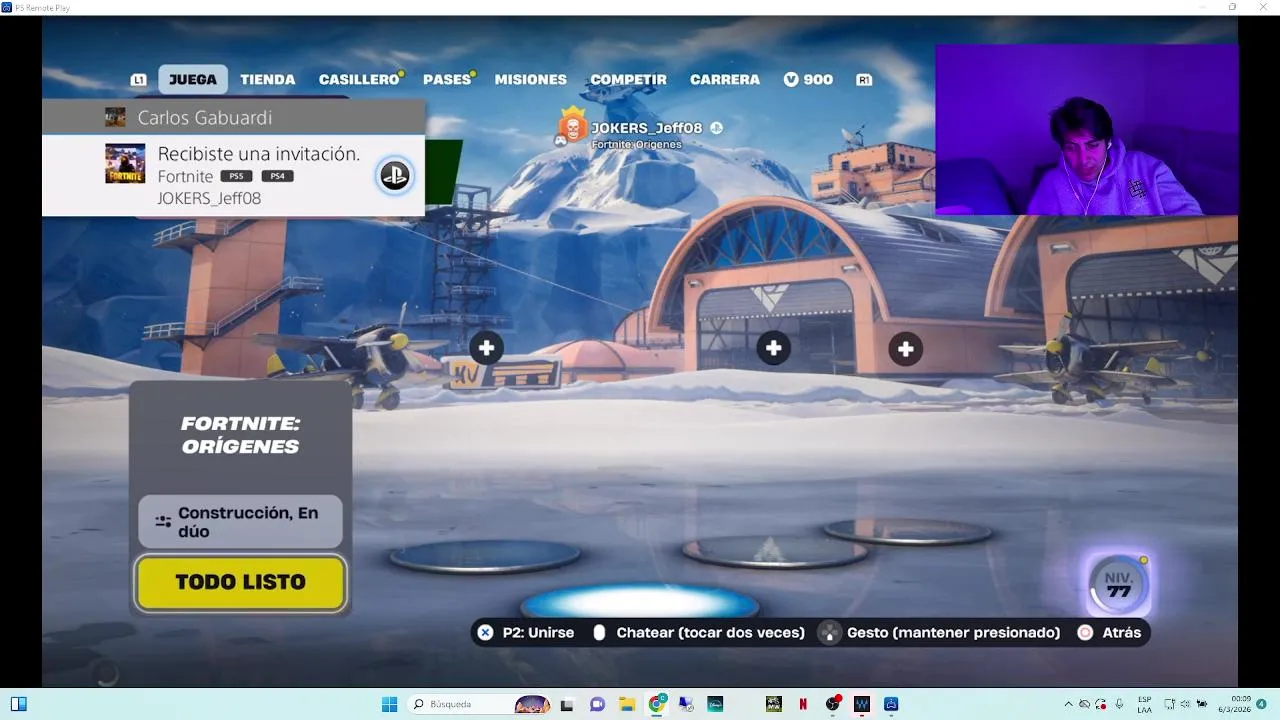Image resolution: width=1280 pixels, height=720 pixels.
Task: Open Netflix from the taskbar
Action: click(803, 704)
